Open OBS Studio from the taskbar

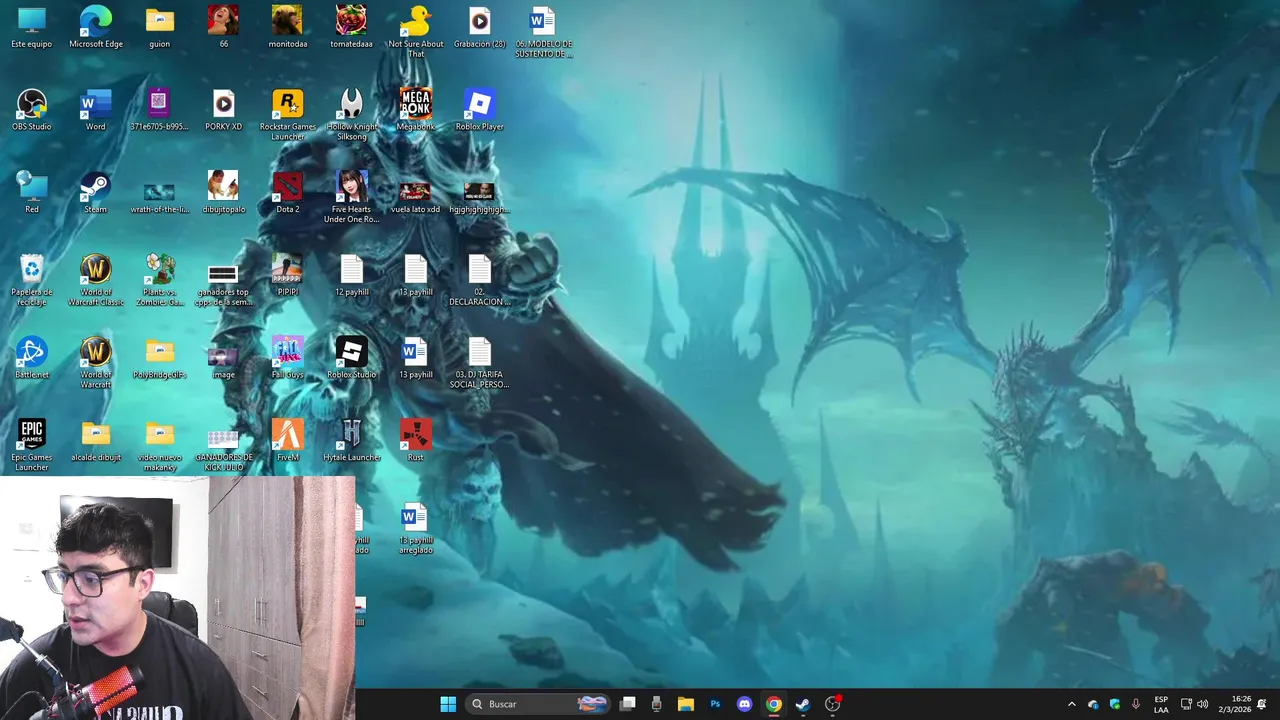point(832,704)
